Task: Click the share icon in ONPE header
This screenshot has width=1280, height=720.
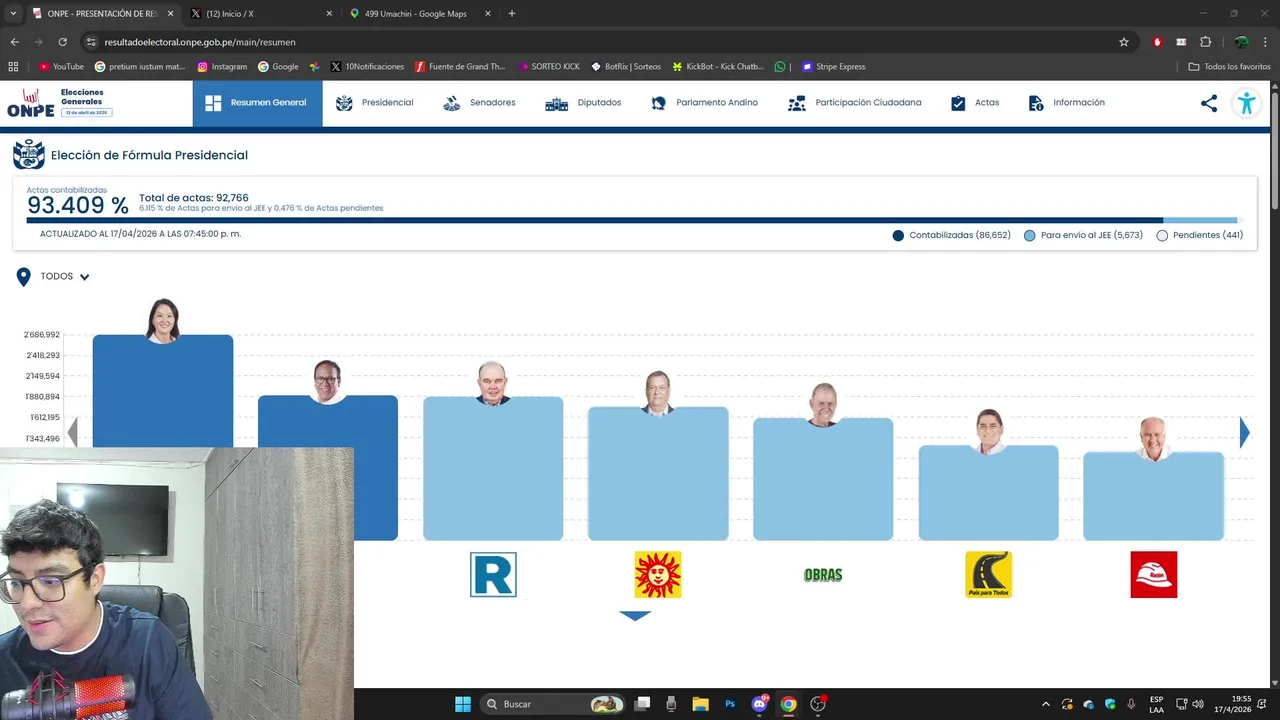Action: [x=1209, y=103]
